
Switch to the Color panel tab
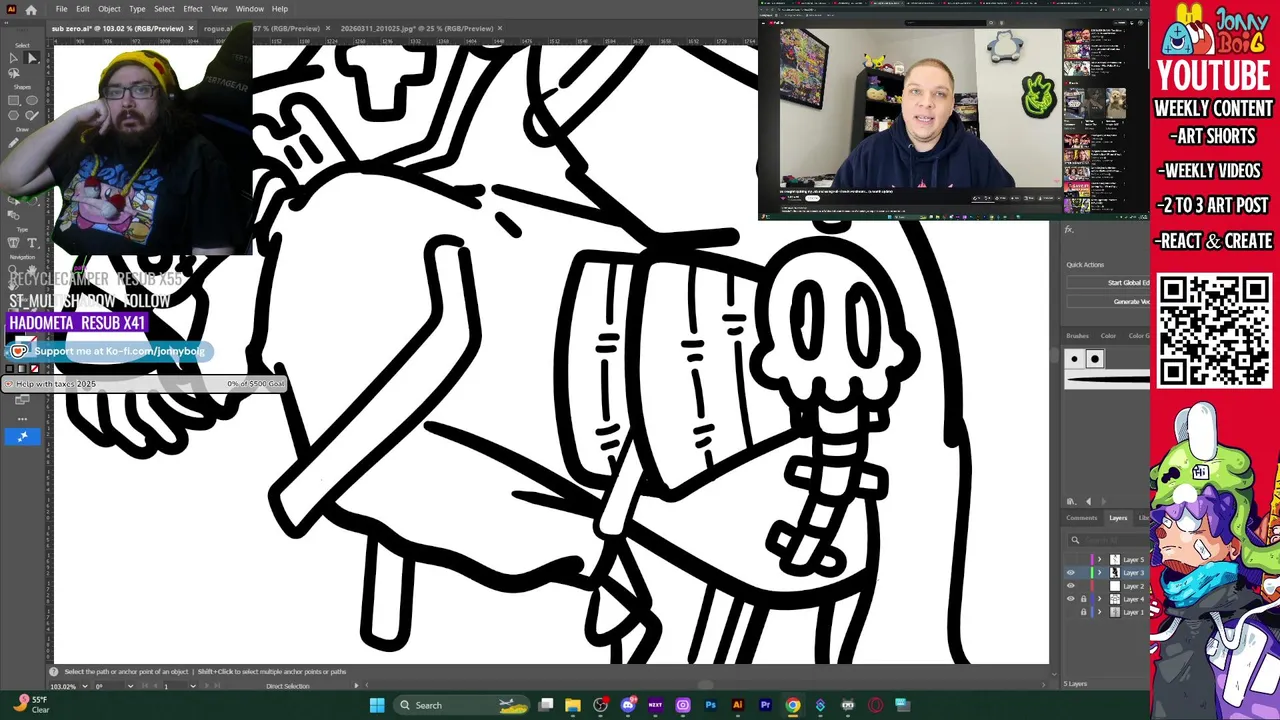(x=1108, y=336)
